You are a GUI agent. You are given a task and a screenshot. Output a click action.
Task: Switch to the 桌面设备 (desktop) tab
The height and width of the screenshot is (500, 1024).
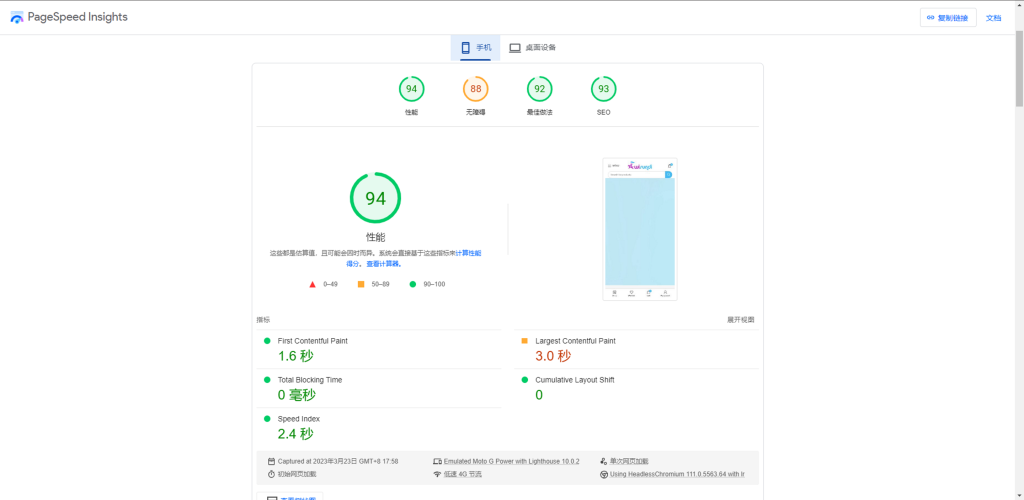click(x=532, y=48)
